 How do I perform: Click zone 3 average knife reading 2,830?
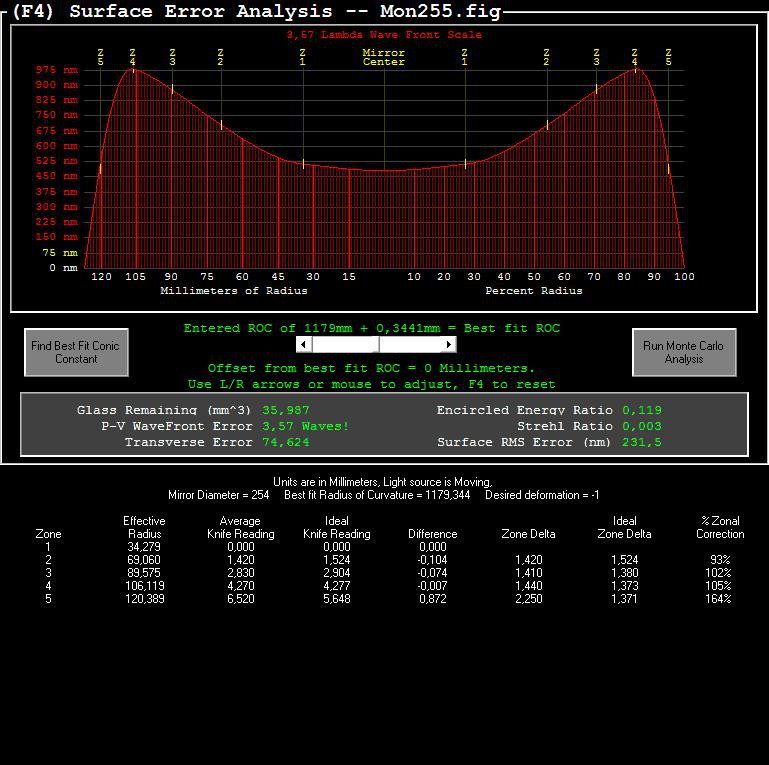(240, 573)
